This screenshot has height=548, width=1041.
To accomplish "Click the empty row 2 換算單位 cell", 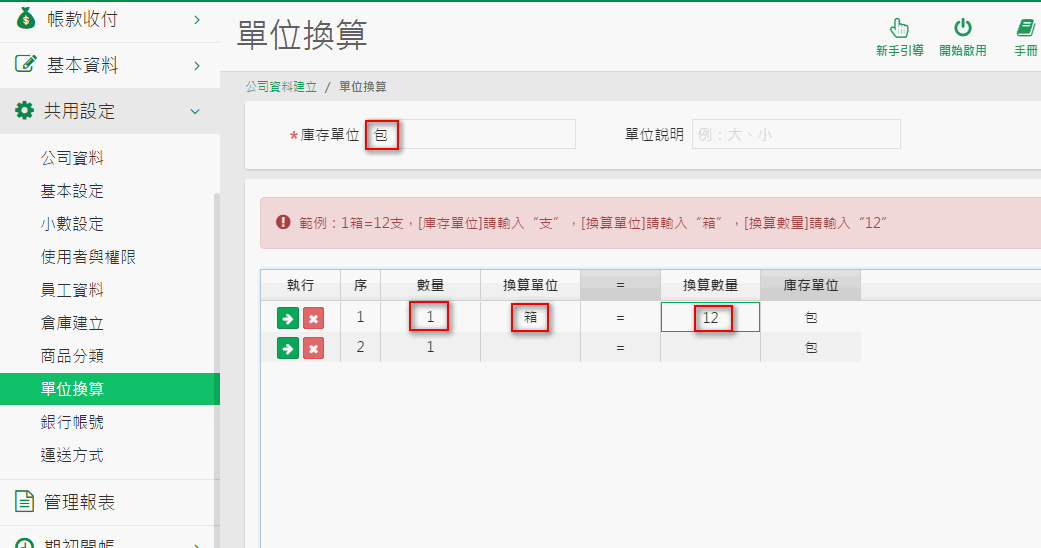I will tap(530, 347).
